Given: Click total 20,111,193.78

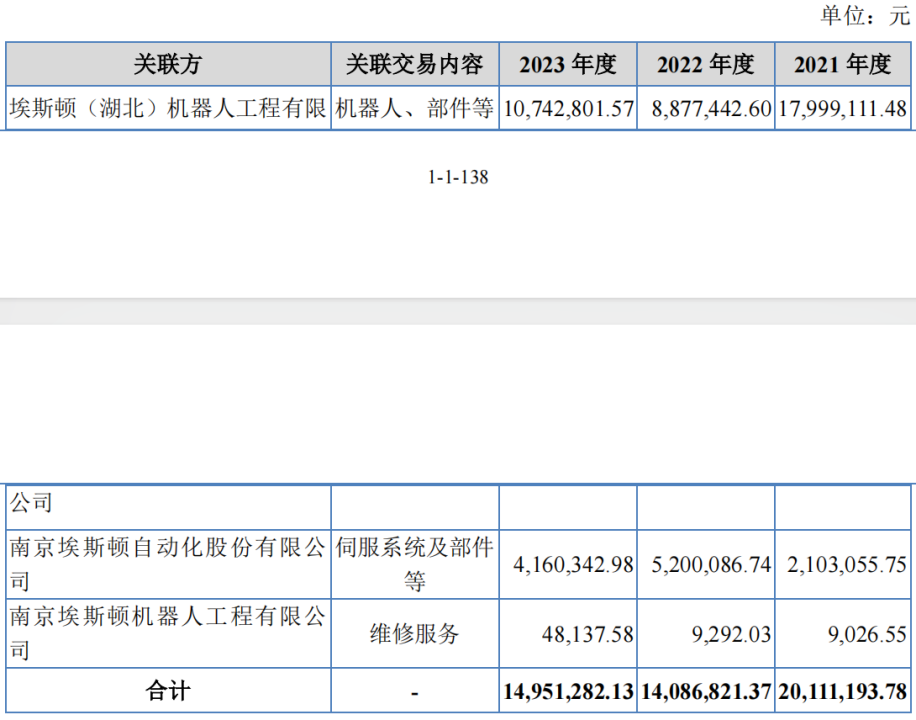Looking at the screenshot, I should click(842, 692).
